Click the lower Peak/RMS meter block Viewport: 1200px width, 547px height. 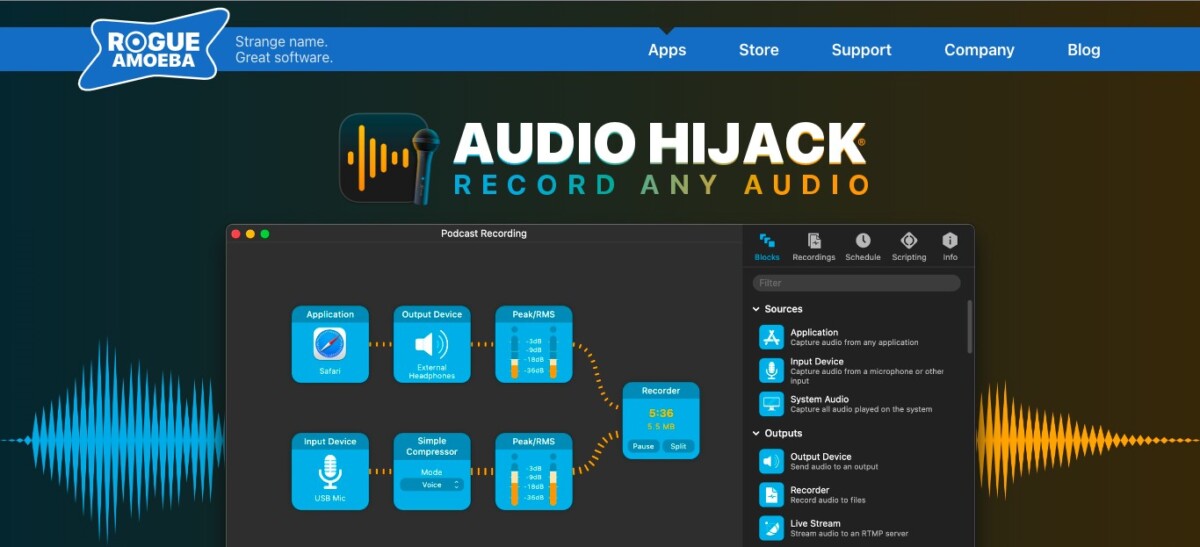534,471
